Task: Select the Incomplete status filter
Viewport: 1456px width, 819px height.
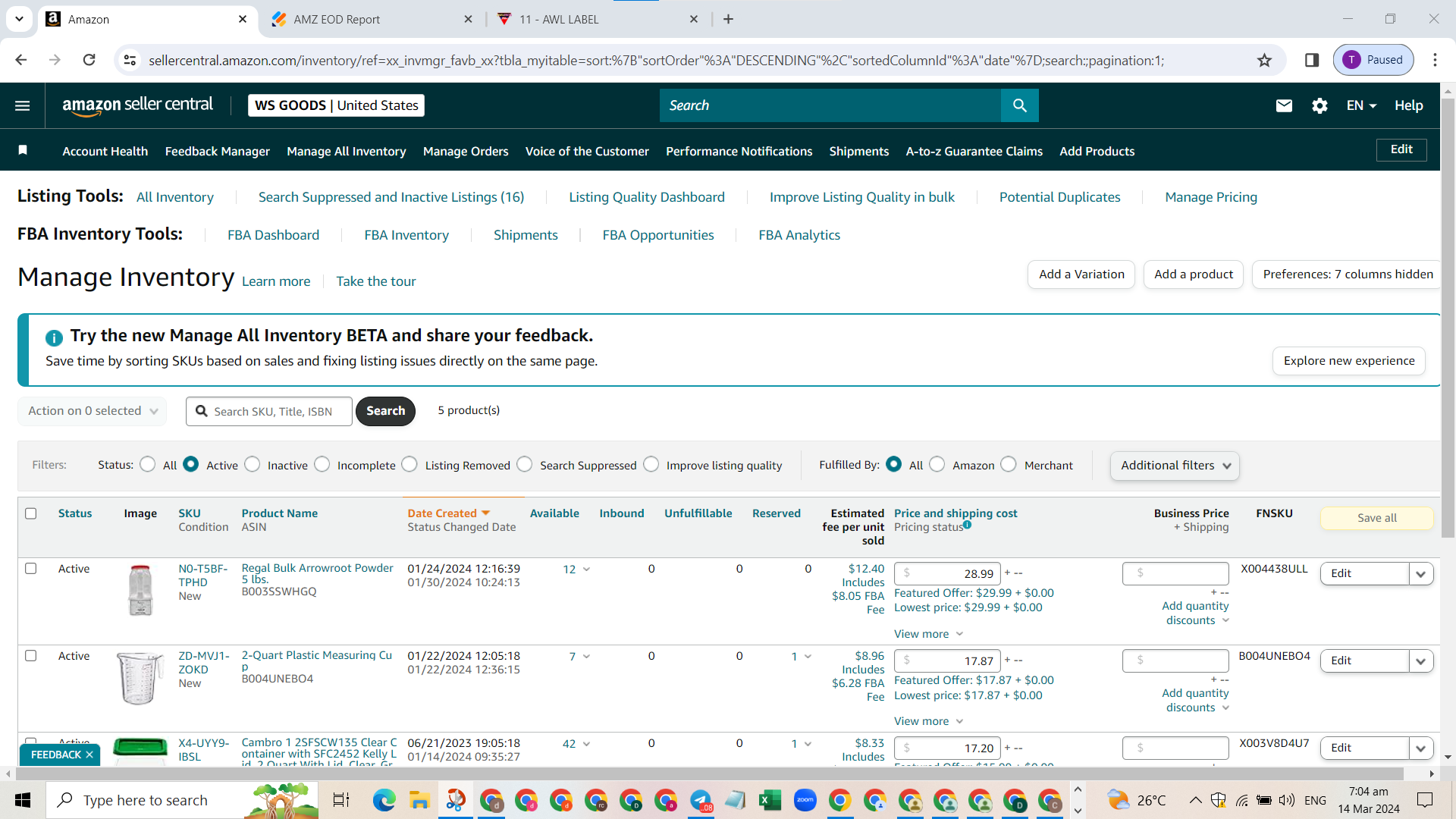Action: [322, 464]
